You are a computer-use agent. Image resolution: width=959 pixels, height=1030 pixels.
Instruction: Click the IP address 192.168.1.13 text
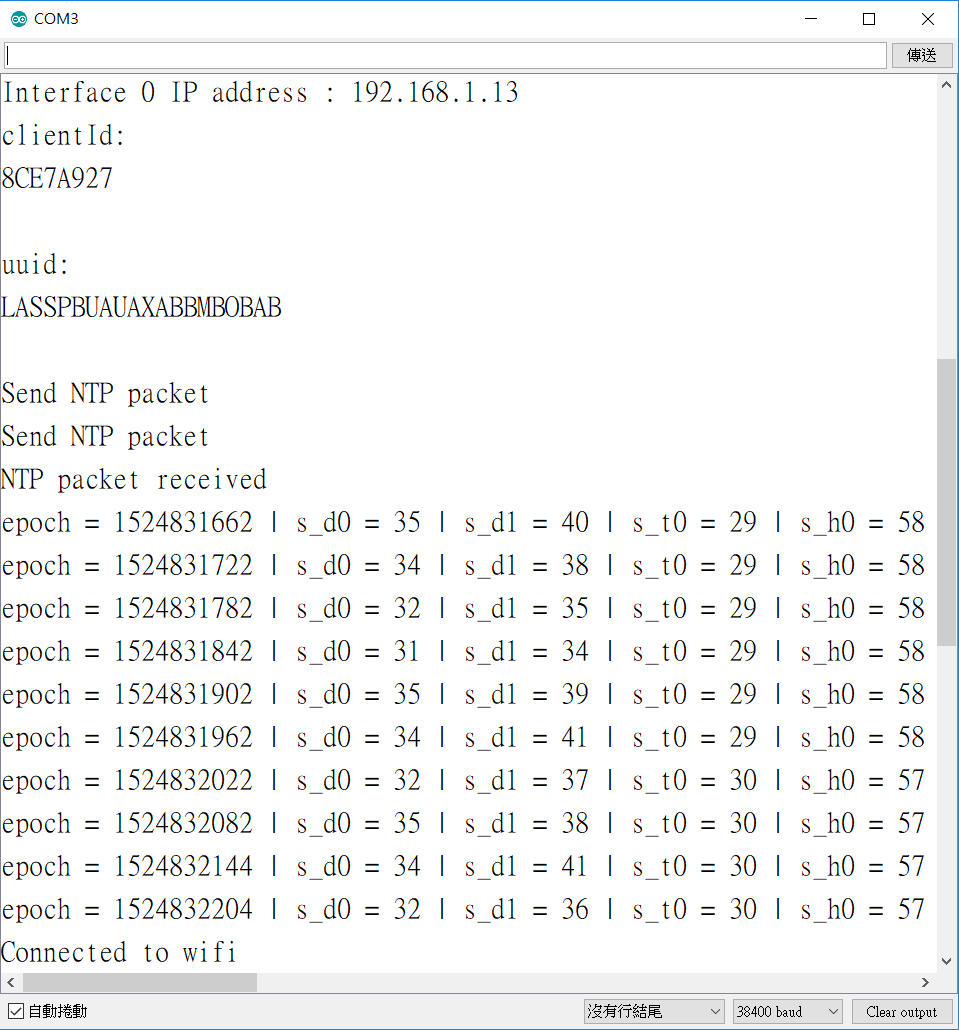435,93
